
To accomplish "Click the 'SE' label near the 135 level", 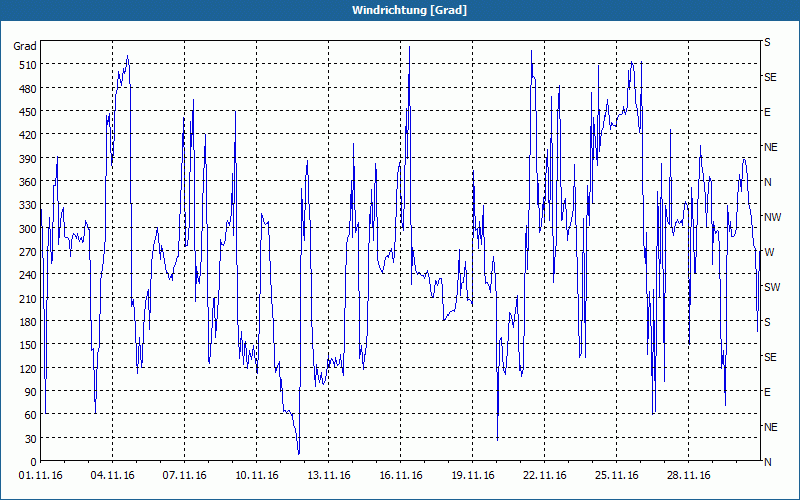I will point(770,357).
